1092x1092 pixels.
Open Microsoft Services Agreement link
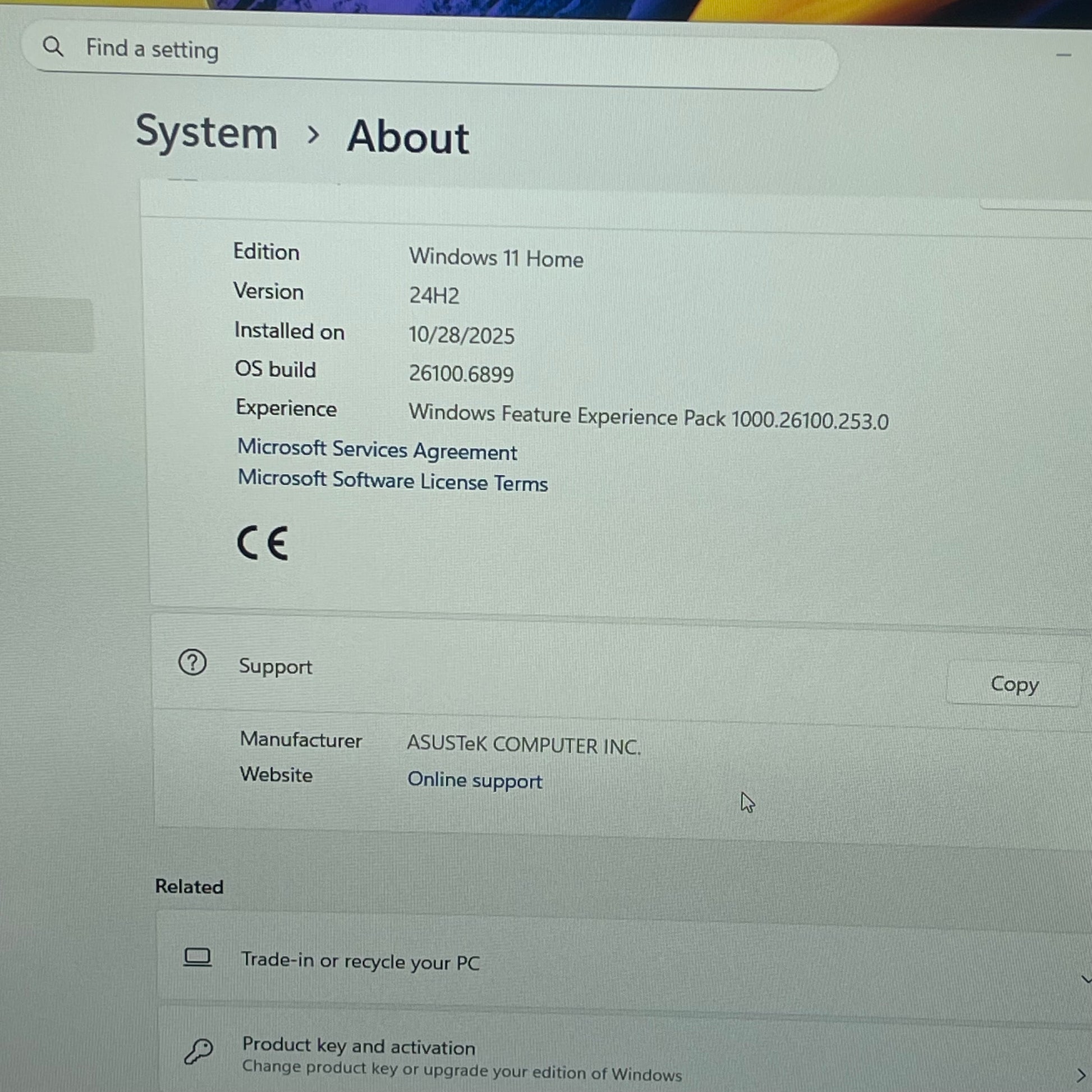pos(377,451)
